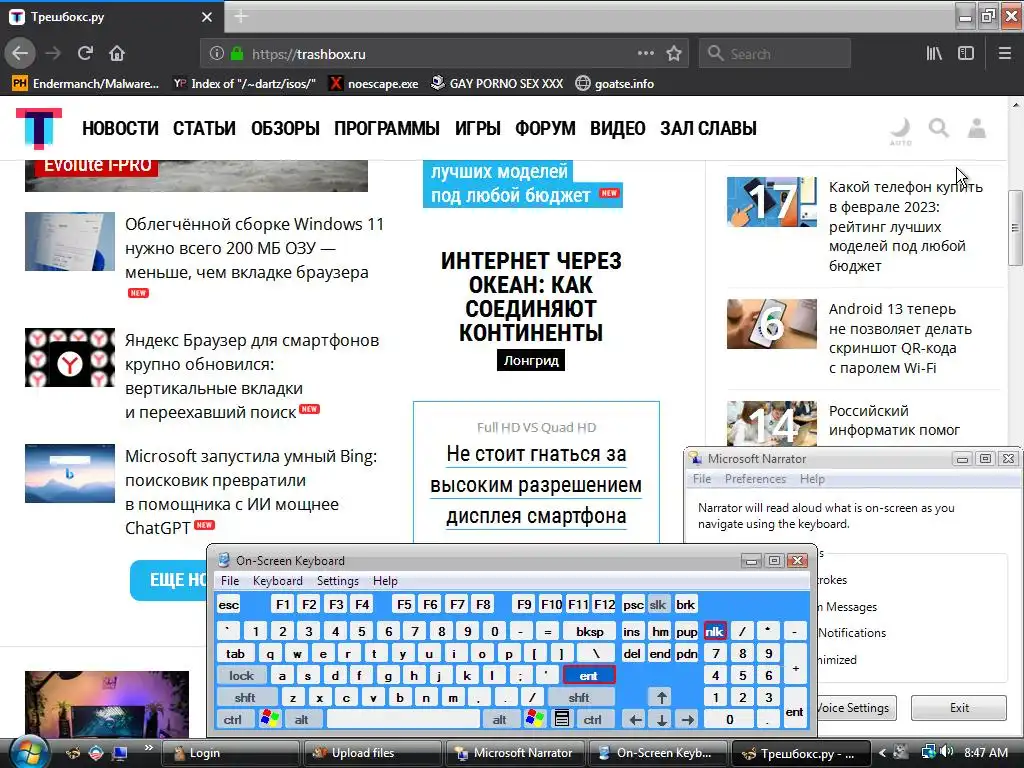This screenshot has height=768, width=1024.
Task: Click the Windows Start orb
Action: pyautogui.click(x=28, y=752)
